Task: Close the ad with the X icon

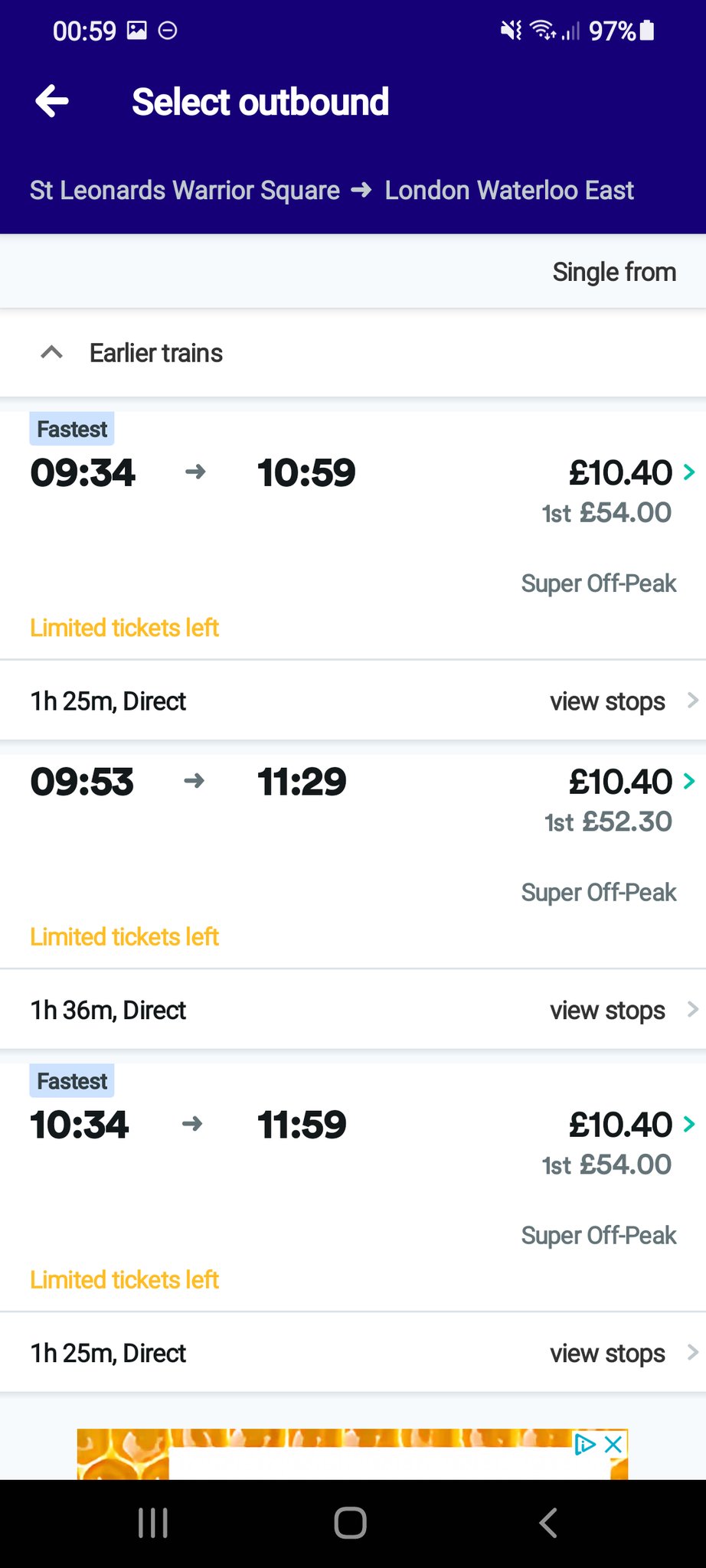Action: click(x=613, y=1445)
